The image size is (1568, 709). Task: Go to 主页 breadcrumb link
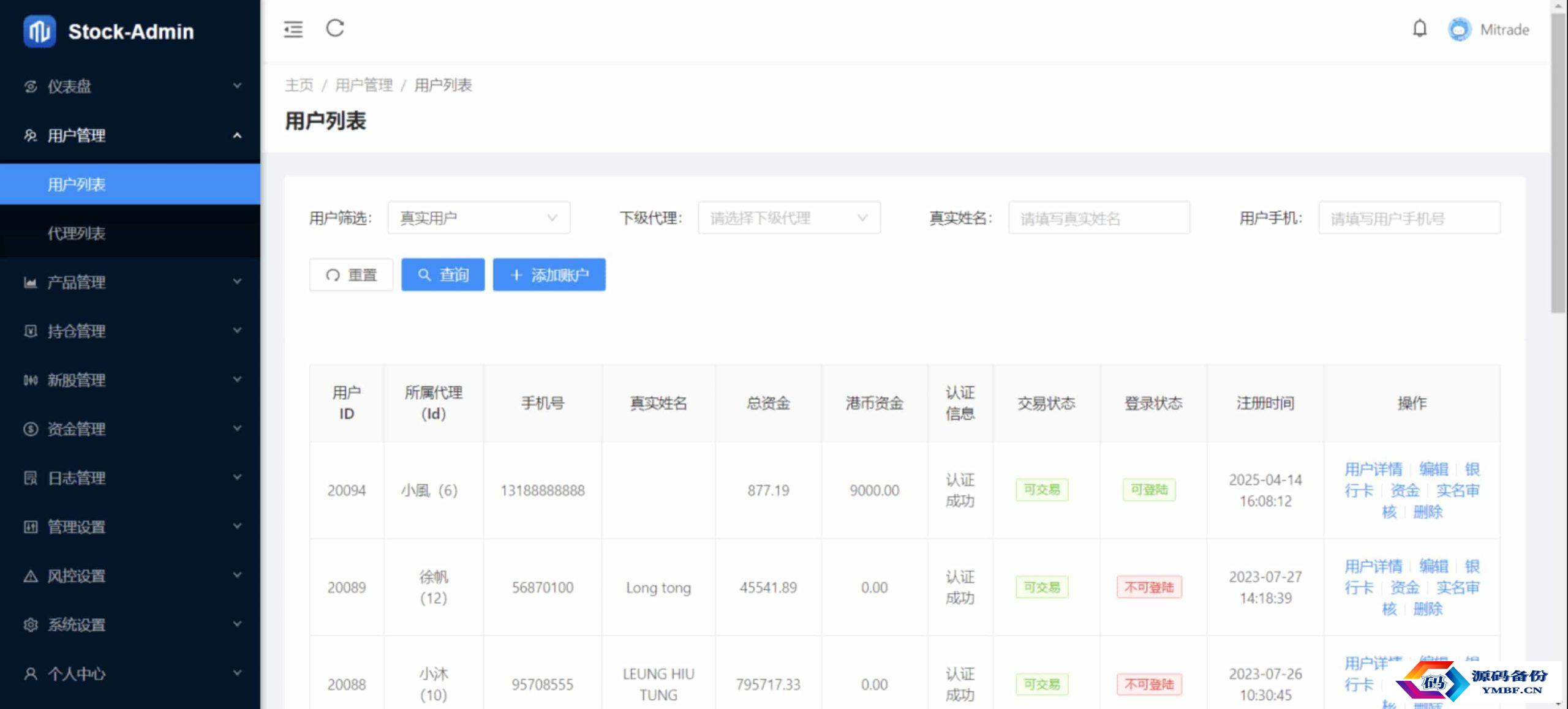pyautogui.click(x=299, y=85)
